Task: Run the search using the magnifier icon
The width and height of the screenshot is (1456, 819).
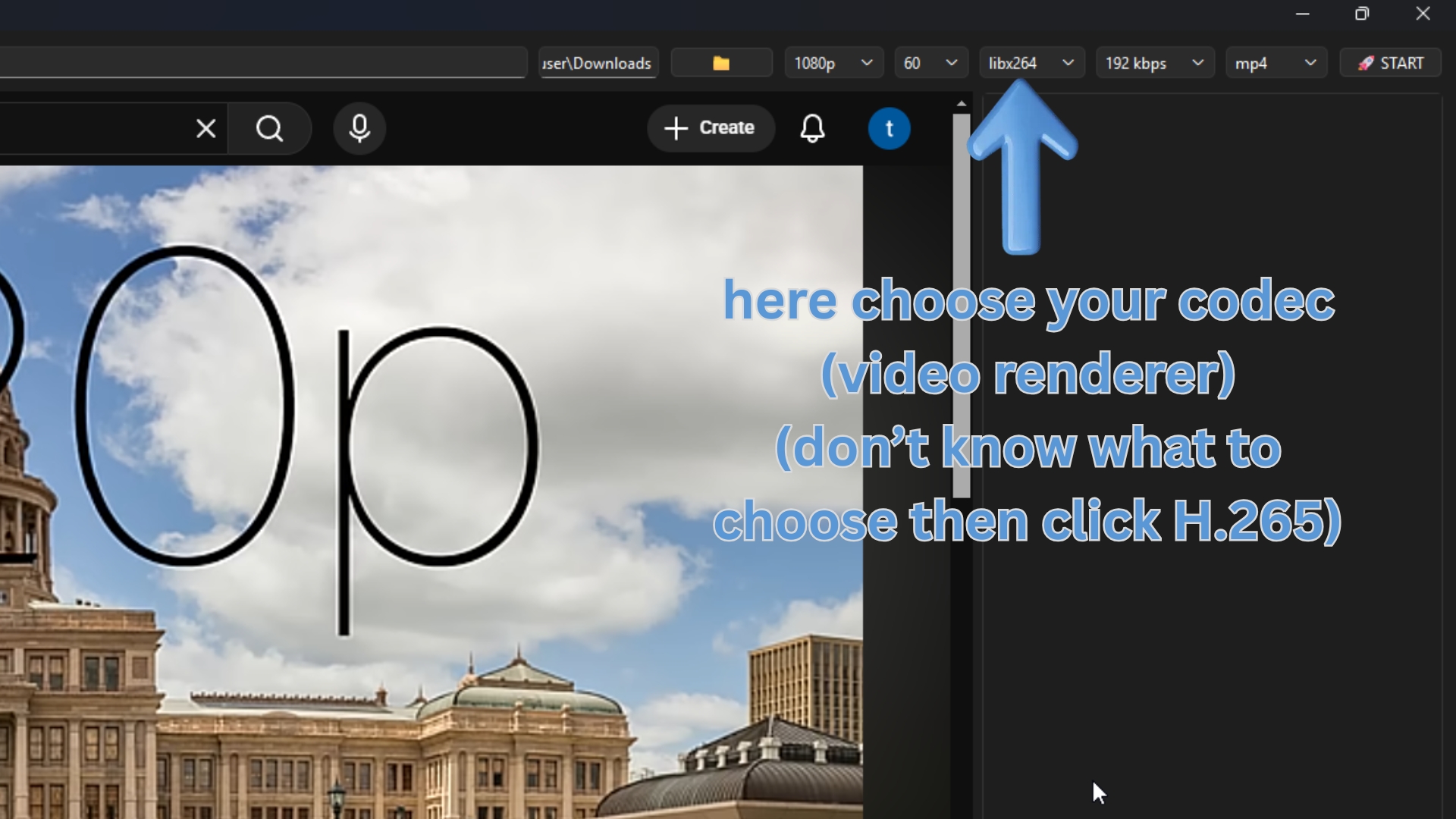Action: click(x=269, y=128)
